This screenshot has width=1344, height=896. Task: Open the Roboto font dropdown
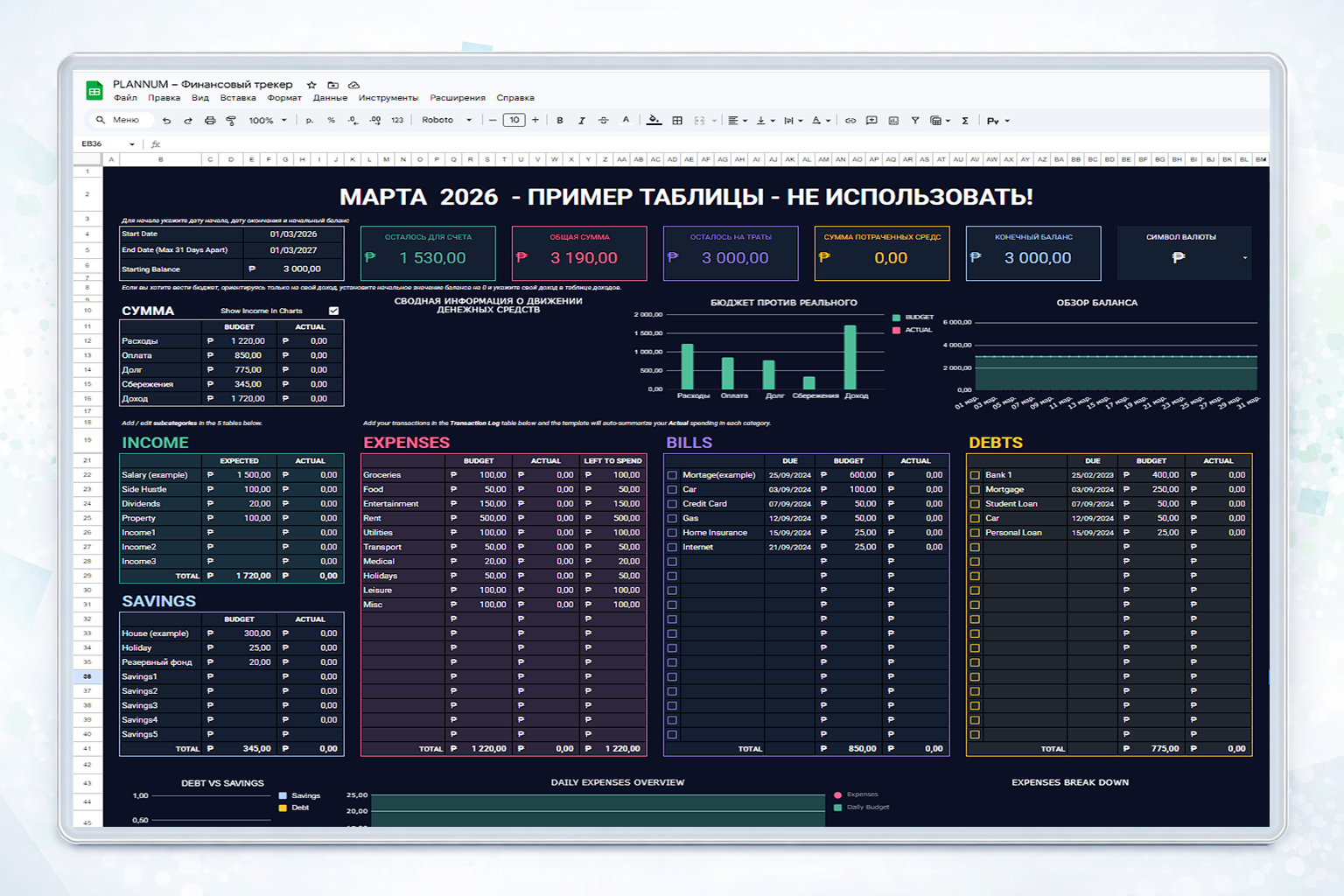(x=444, y=120)
